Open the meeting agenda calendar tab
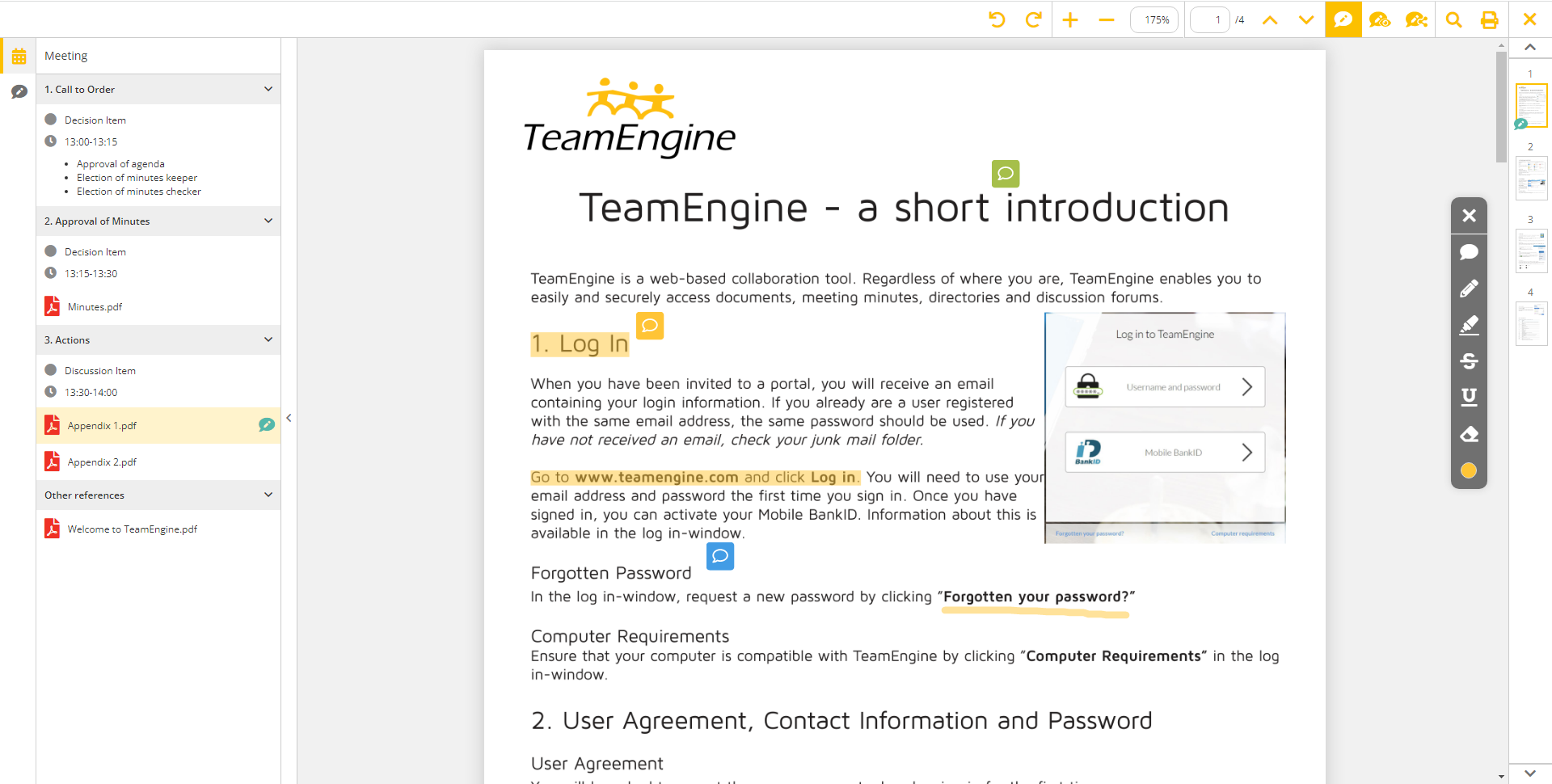Screen dimensions: 1552x784 pos(19,56)
